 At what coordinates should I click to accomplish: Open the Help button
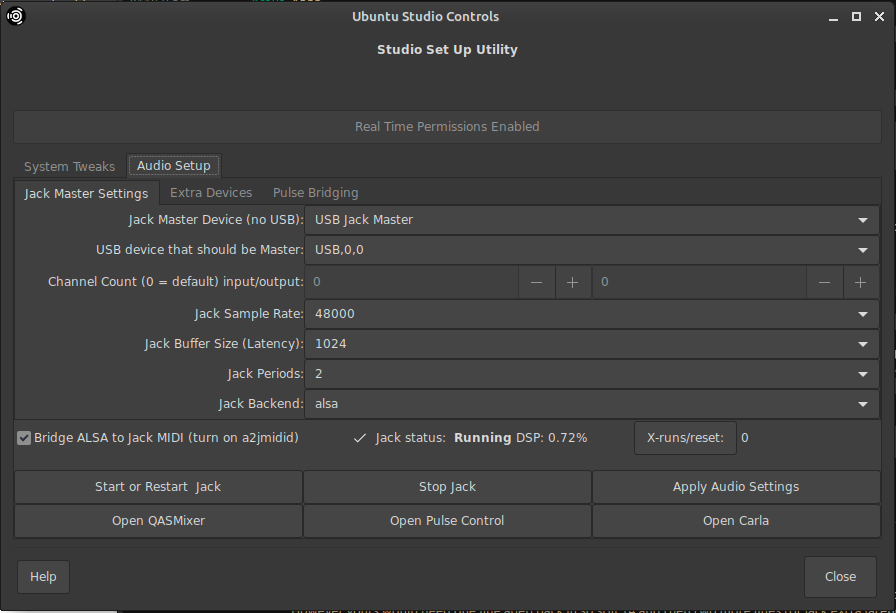pos(43,577)
